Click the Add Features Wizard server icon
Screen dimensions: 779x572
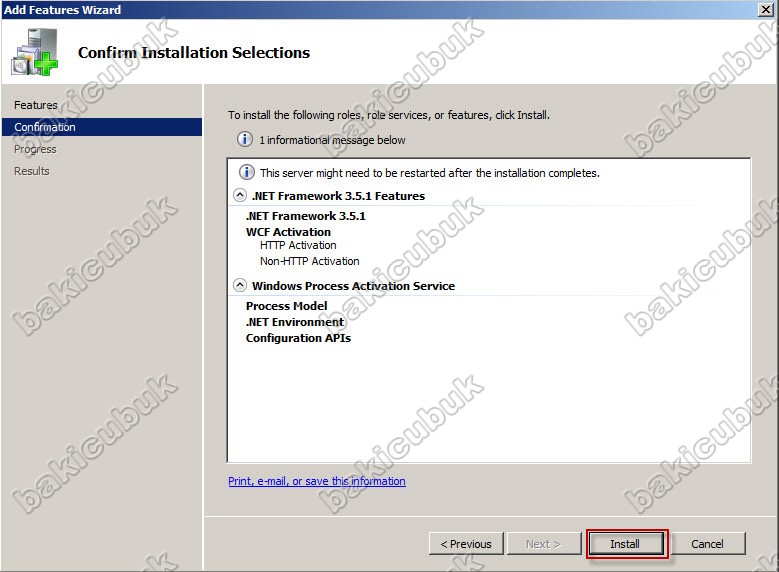pyautogui.click(x=35, y=52)
